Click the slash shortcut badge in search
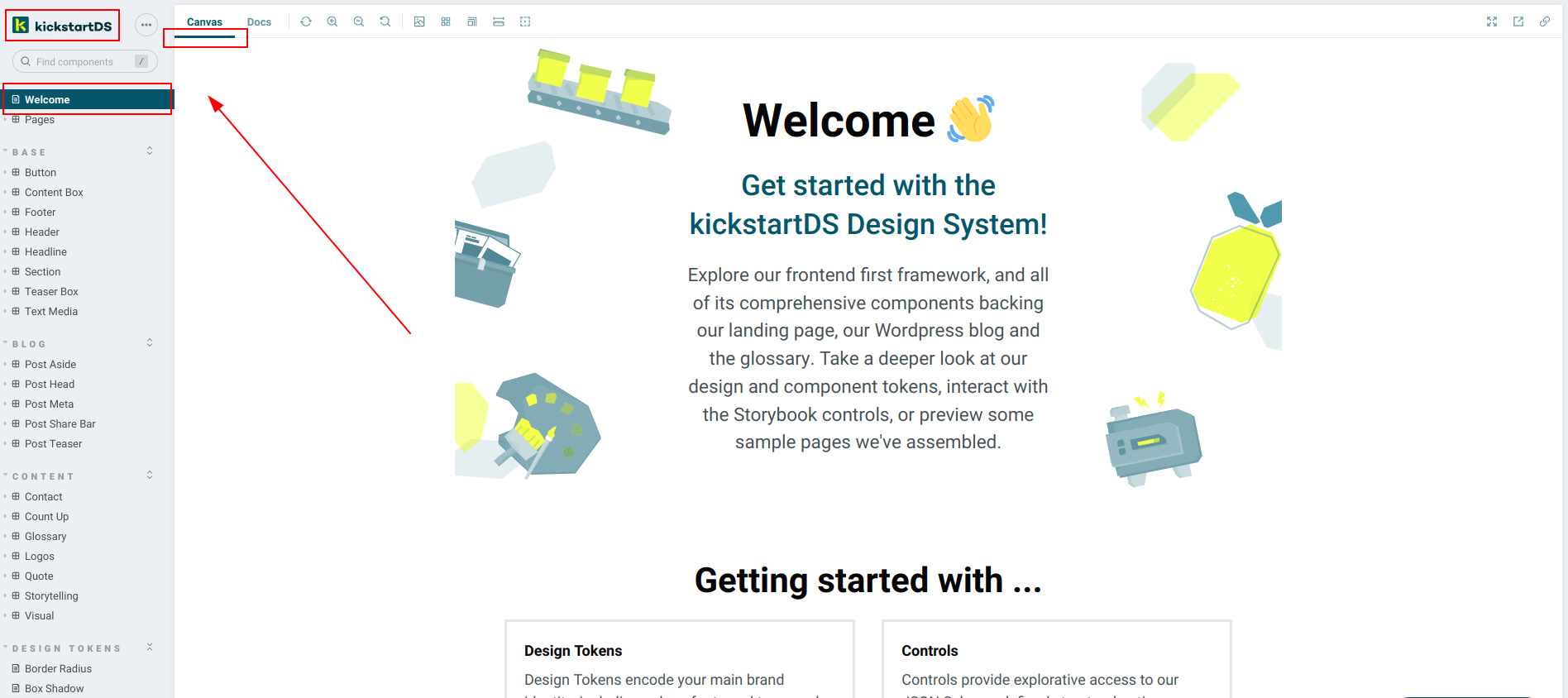The width and height of the screenshot is (1568, 698). [141, 61]
